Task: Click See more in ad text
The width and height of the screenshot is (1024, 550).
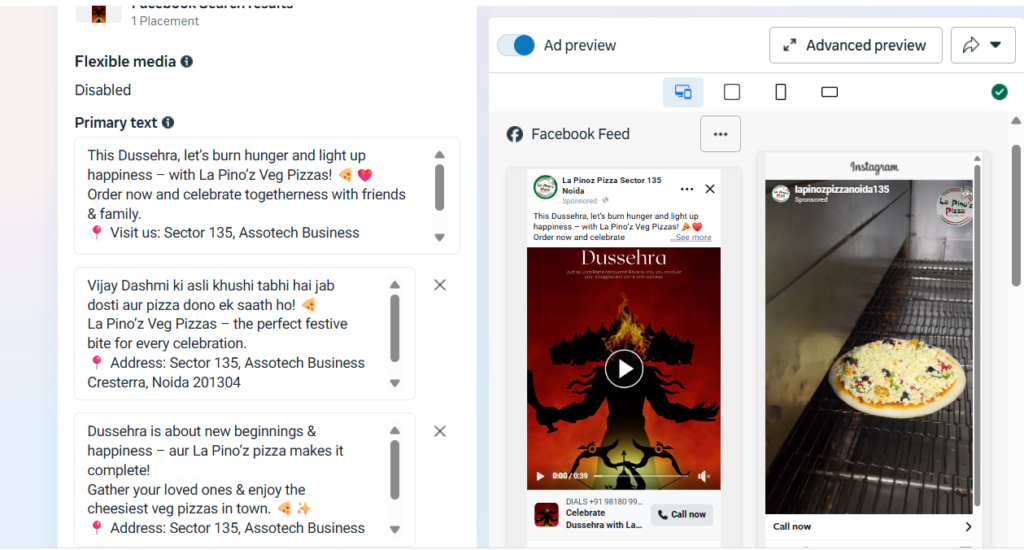Action: [x=692, y=238]
